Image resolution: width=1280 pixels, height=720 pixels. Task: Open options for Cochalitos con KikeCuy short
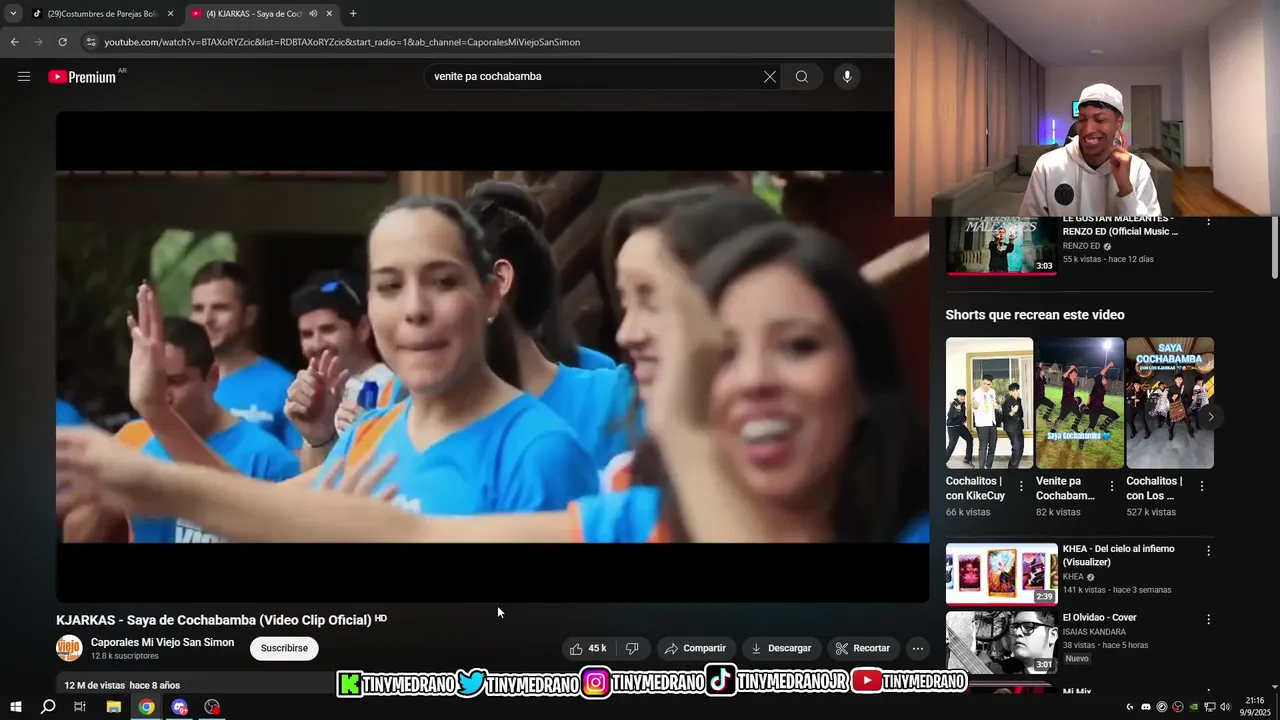(1021, 486)
